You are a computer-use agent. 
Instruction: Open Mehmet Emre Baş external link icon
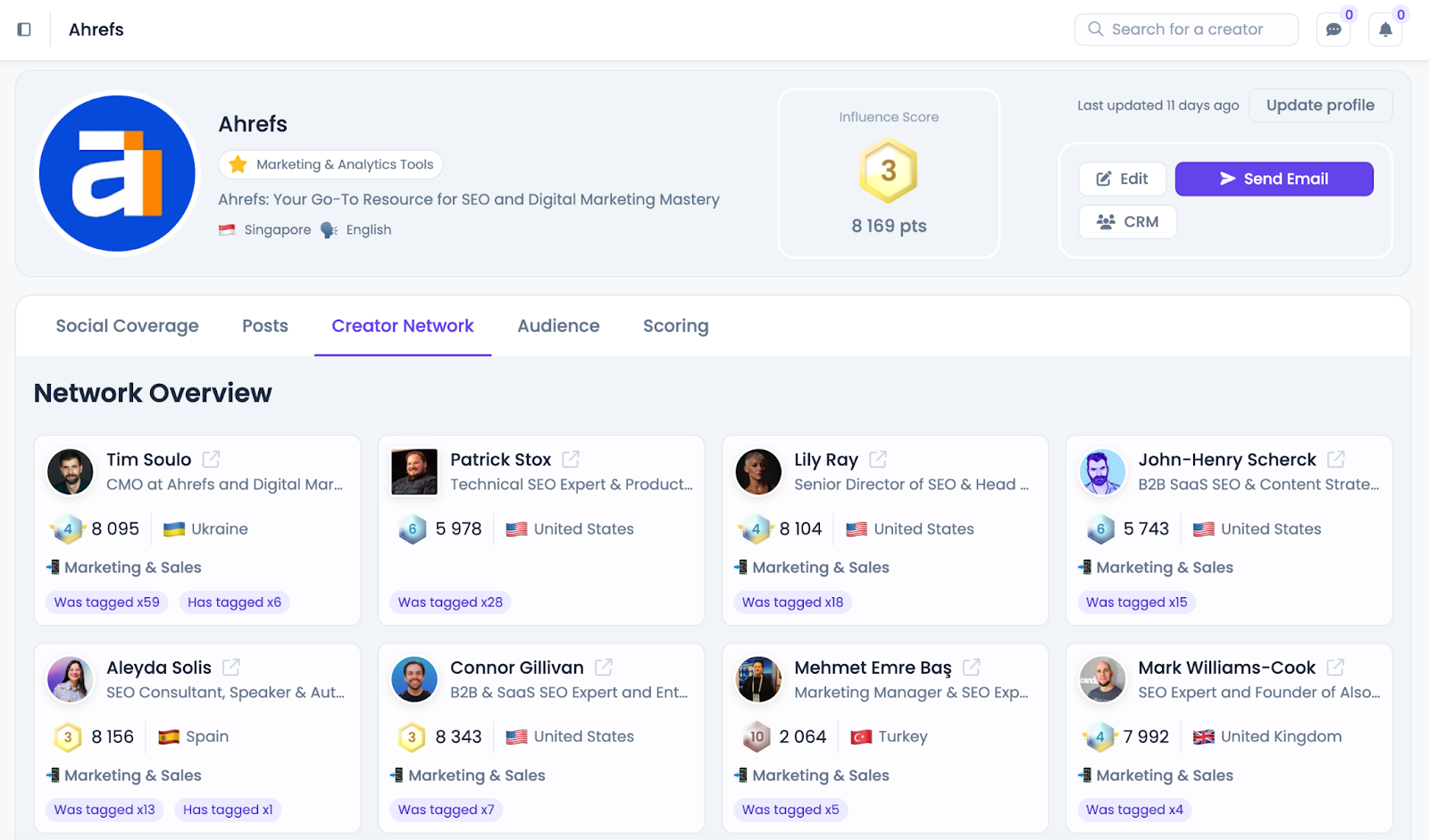[972, 667]
